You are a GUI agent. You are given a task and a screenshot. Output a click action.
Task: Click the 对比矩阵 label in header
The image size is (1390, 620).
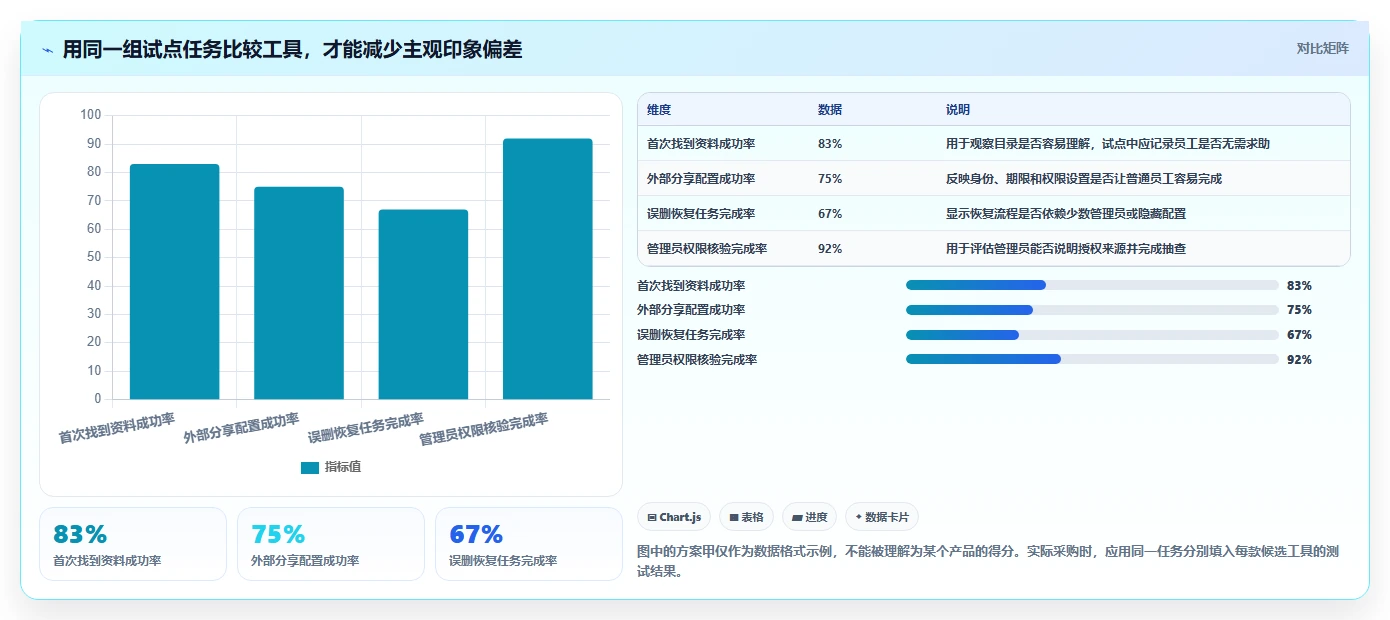click(x=1322, y=48)
